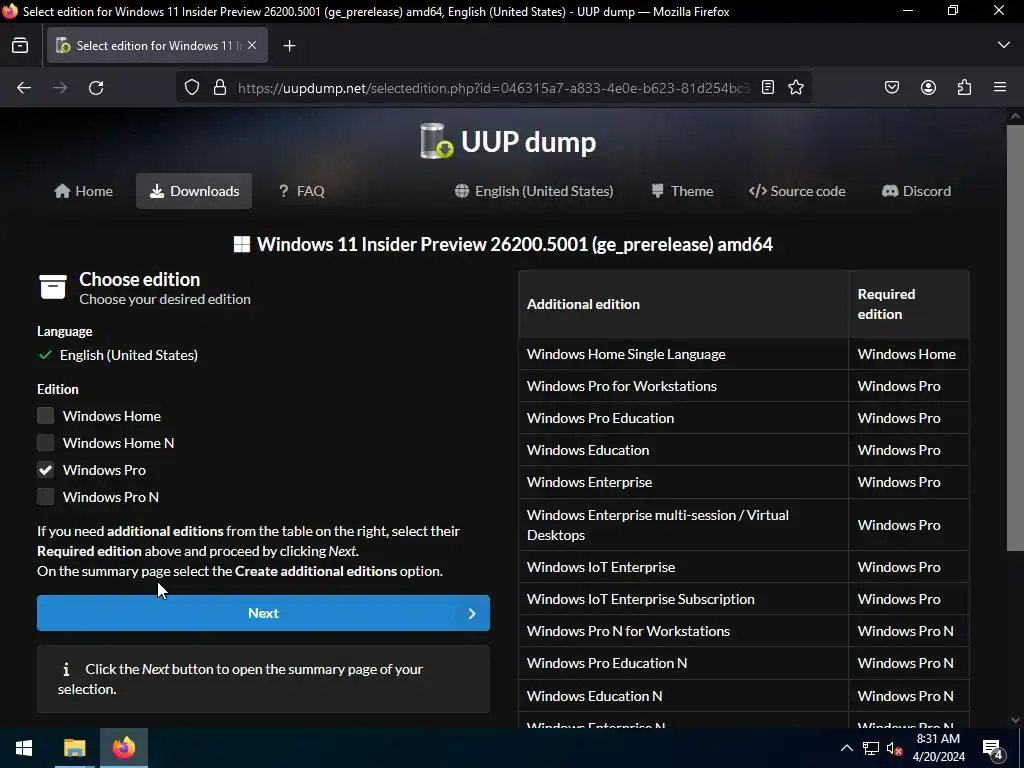Click the UUP dump logo

(508, 141)
